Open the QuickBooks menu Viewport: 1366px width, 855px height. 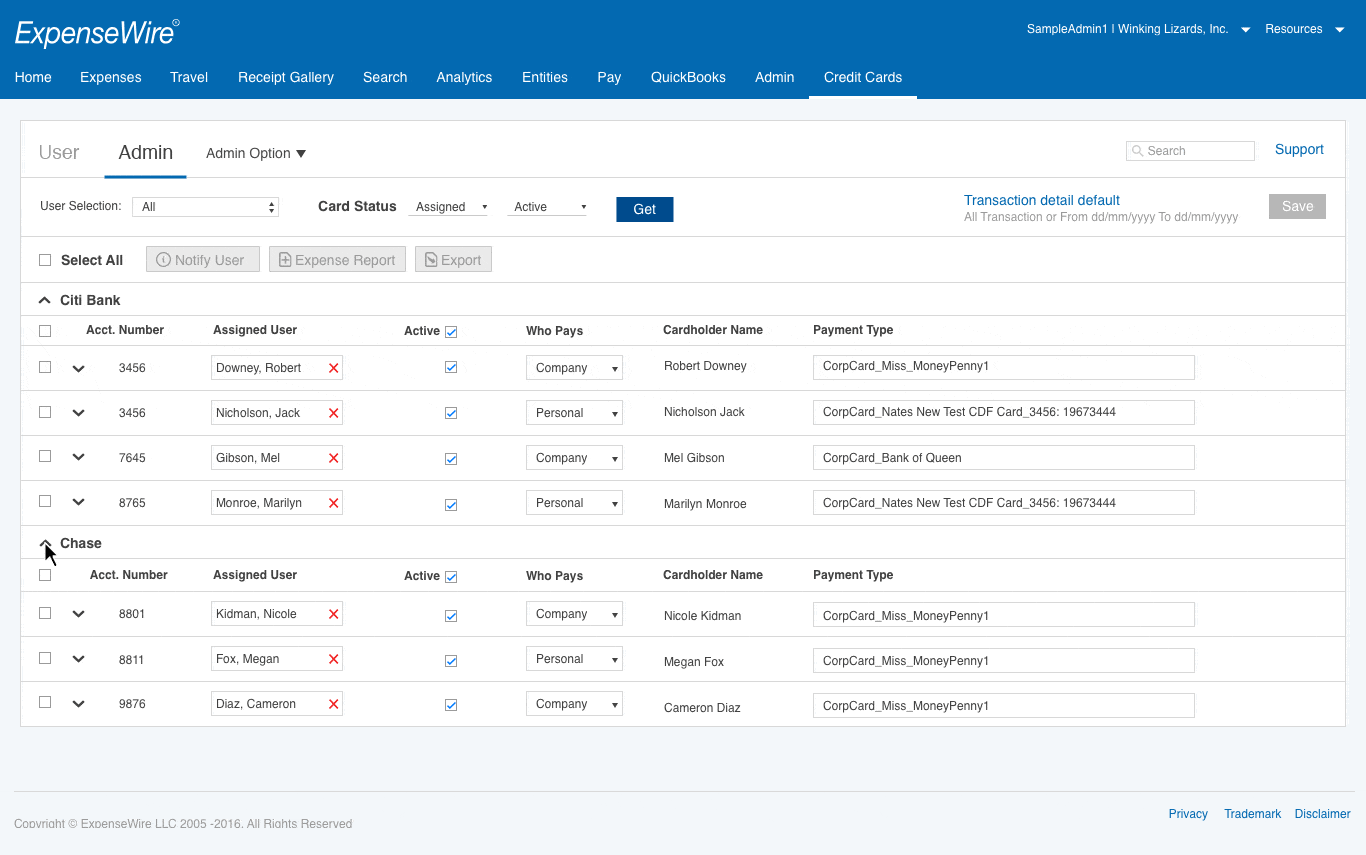coord(688,77)
